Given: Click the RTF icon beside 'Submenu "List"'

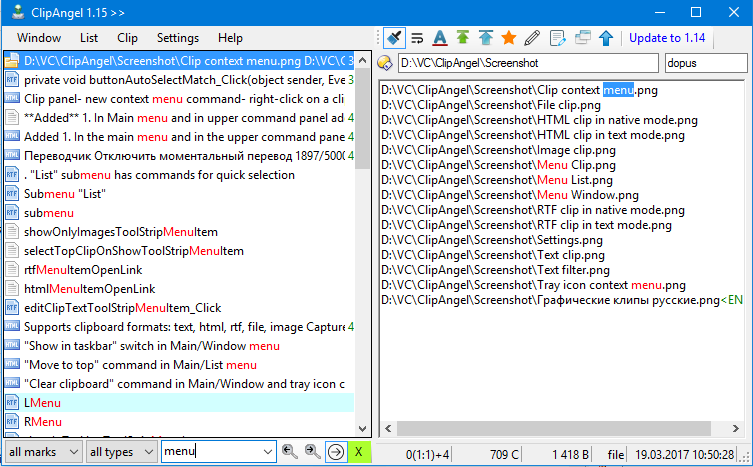Looking at the screenshot, I should 12,194.
